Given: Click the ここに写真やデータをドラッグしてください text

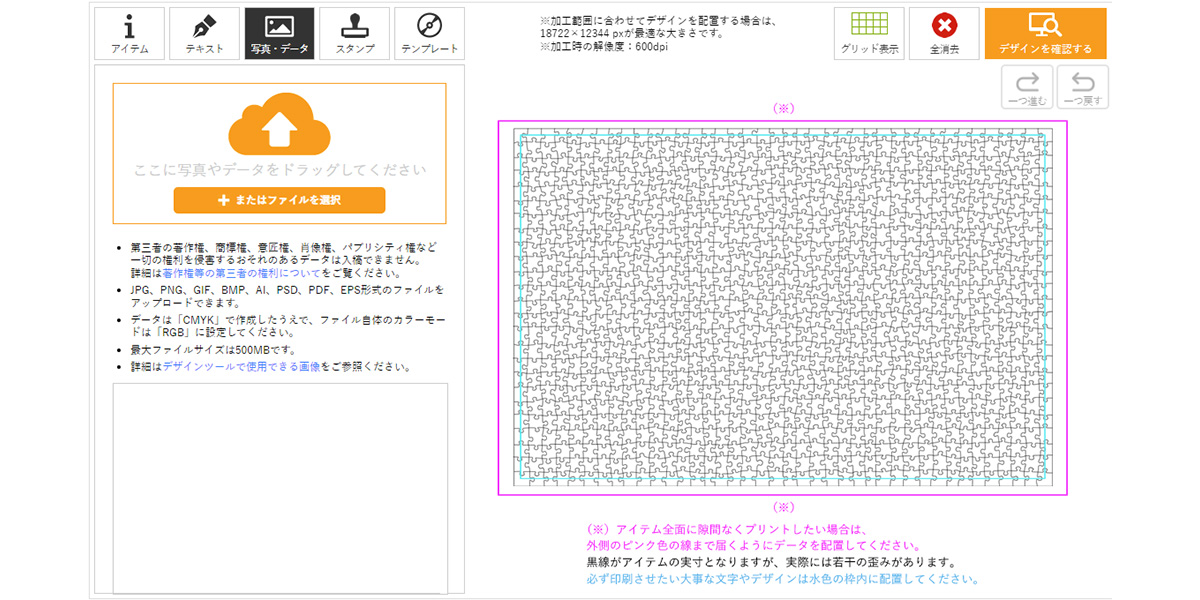Looking at the screenshot, I should coord(280,170).
